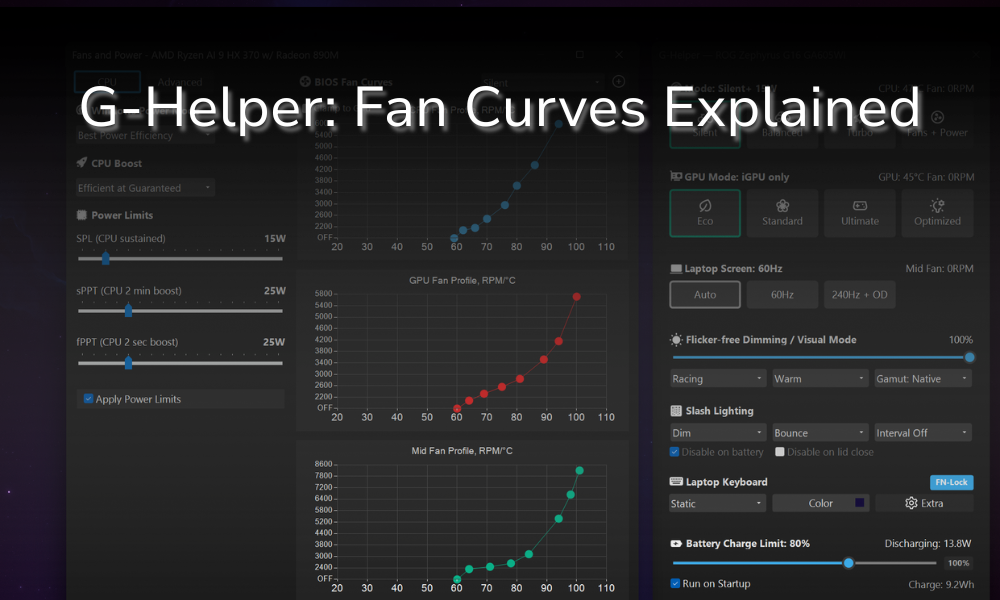Toggle Run on Startup checkbox

675,583
